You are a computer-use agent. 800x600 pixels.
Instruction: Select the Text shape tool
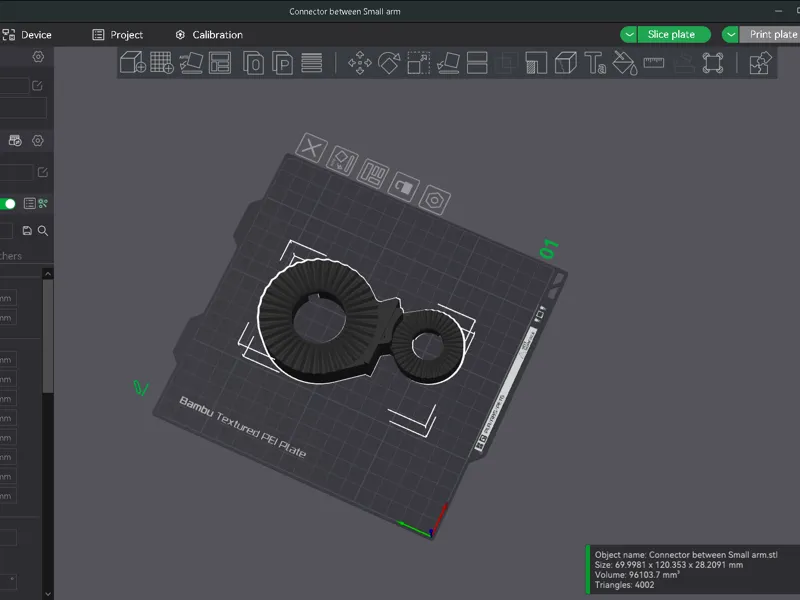tap(595, 63)
